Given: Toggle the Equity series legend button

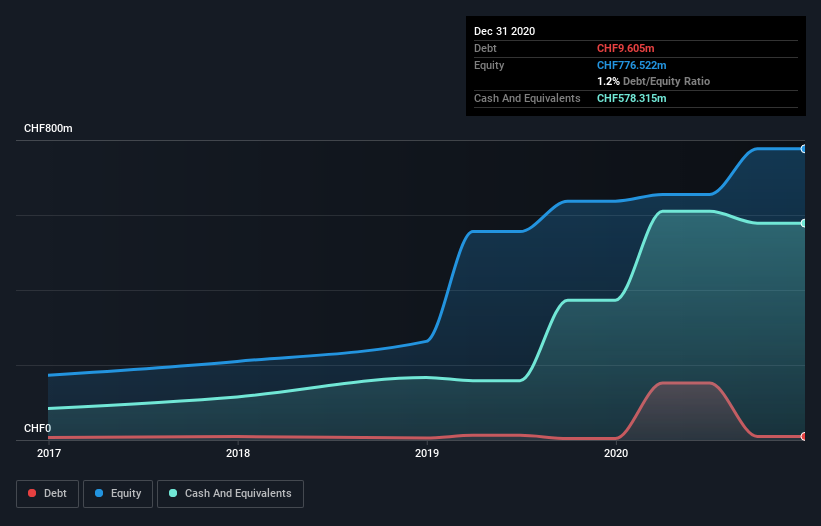Looking at the screenshot, I should click(x=118, y=494).
